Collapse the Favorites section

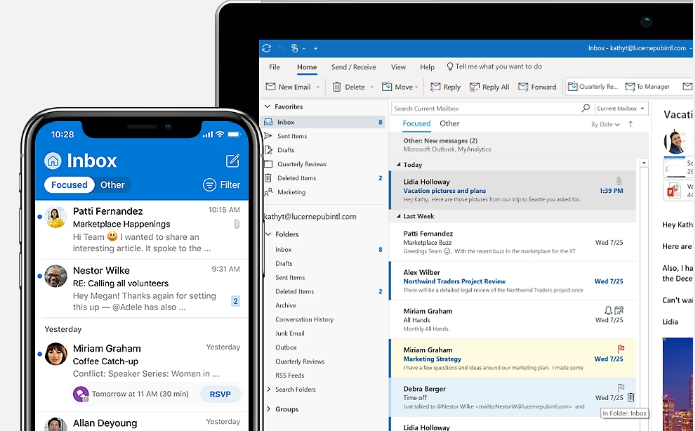point(267,106)
